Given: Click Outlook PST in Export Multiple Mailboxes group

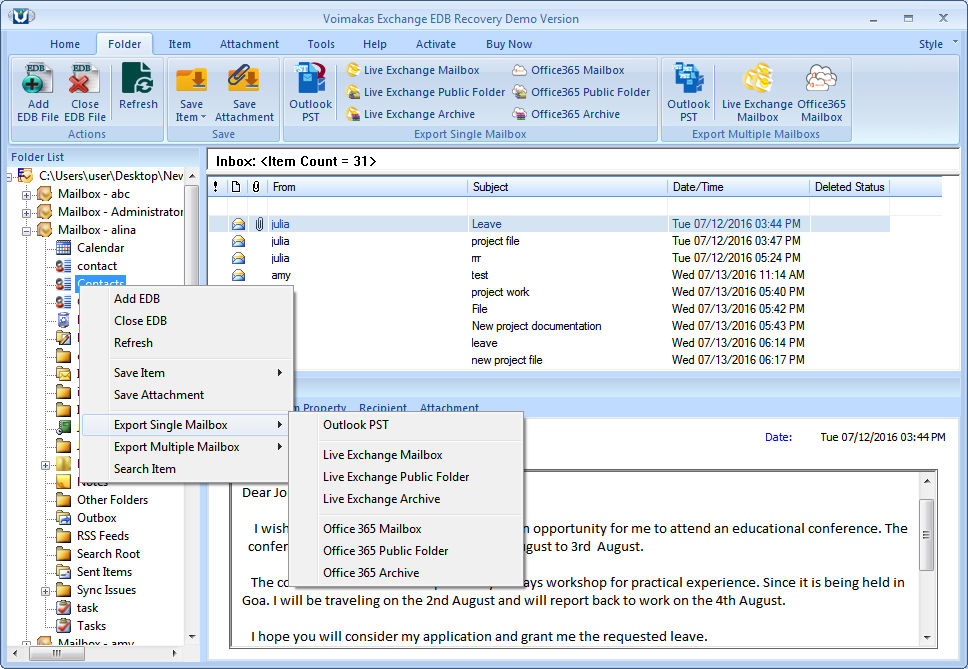Looking at the screenshot, I should pos(688,93).
